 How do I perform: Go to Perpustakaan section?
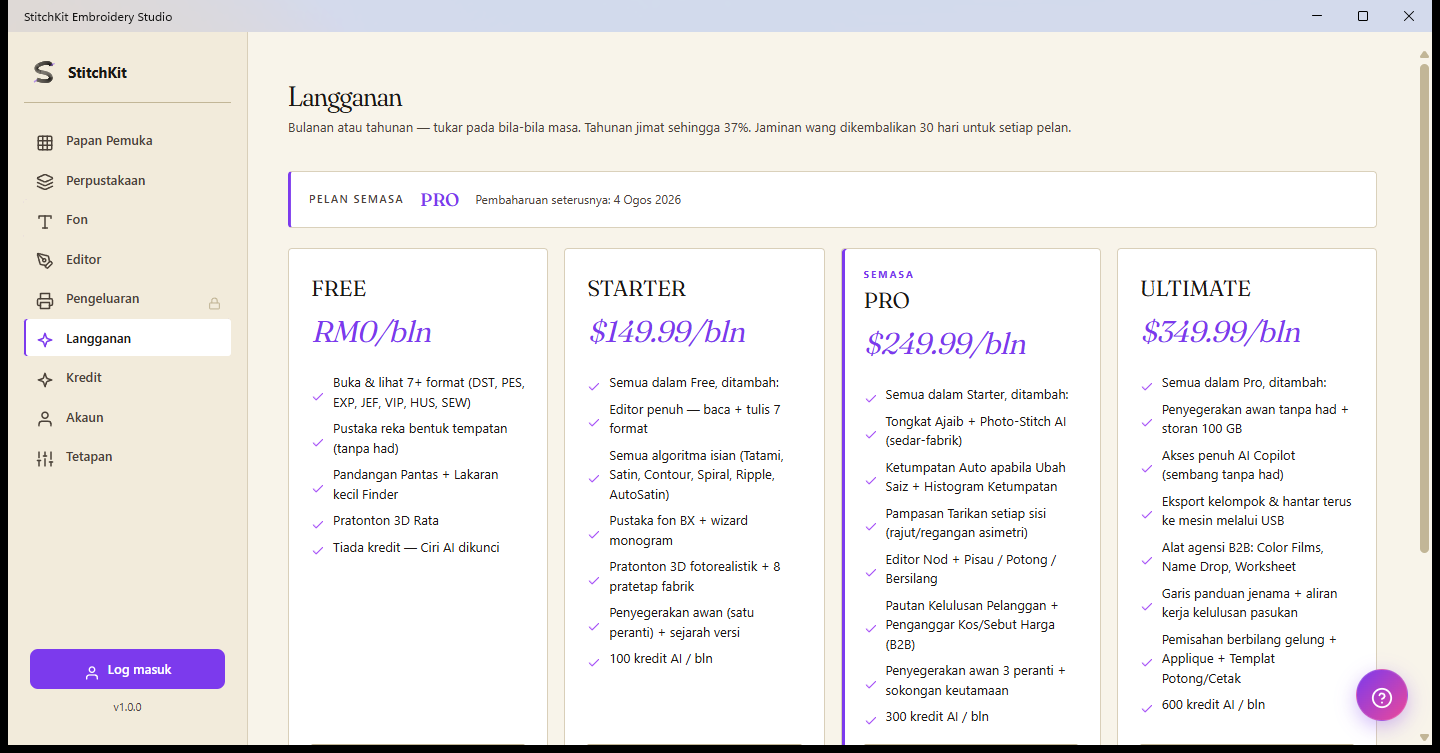pyautogui.click(x=128, y=181)
